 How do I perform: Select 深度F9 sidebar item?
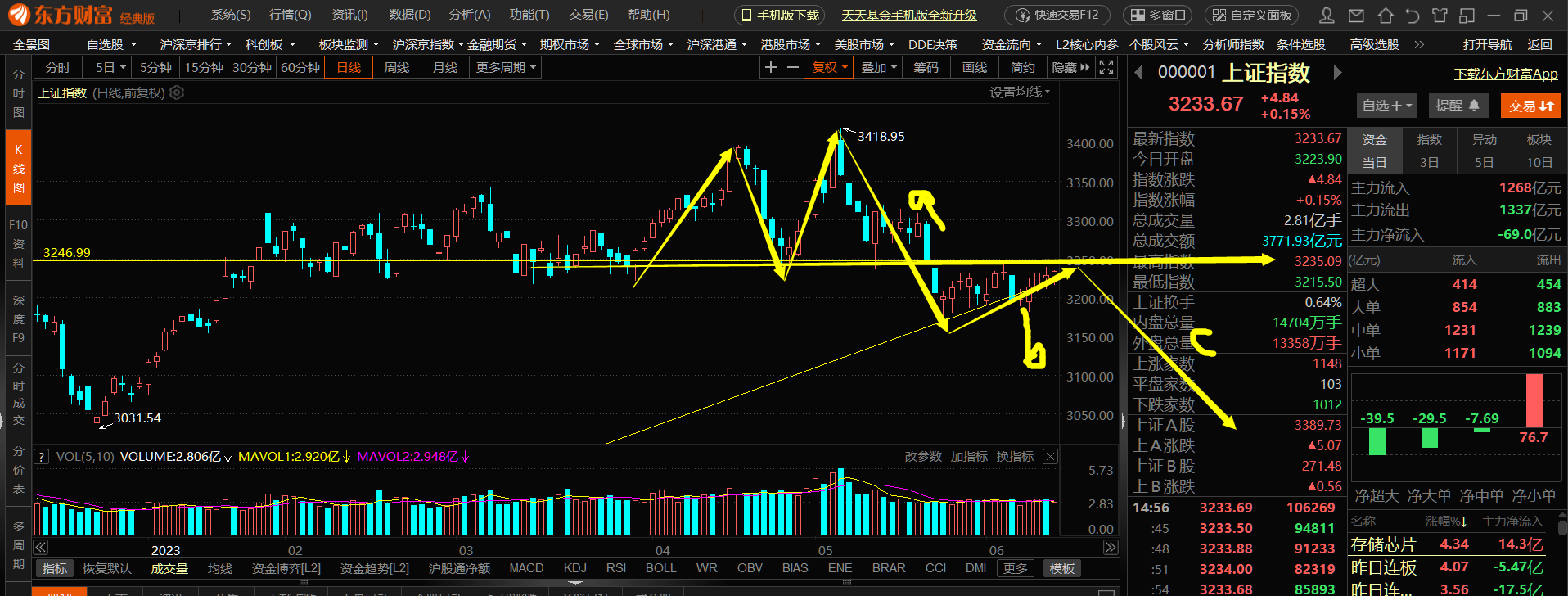(x=18, y=318)
